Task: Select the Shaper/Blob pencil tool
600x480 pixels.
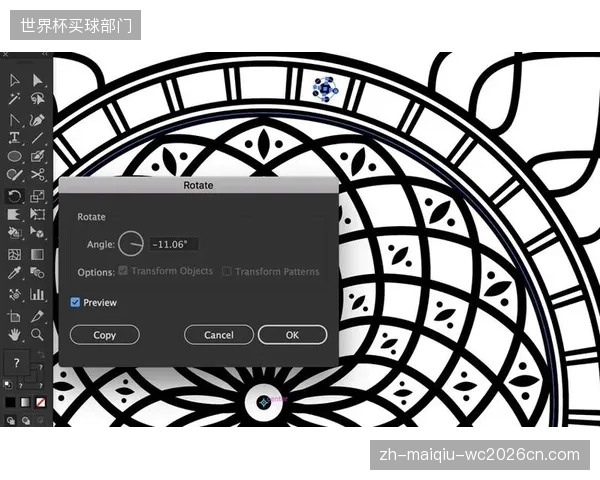Action: pos(14,175)
